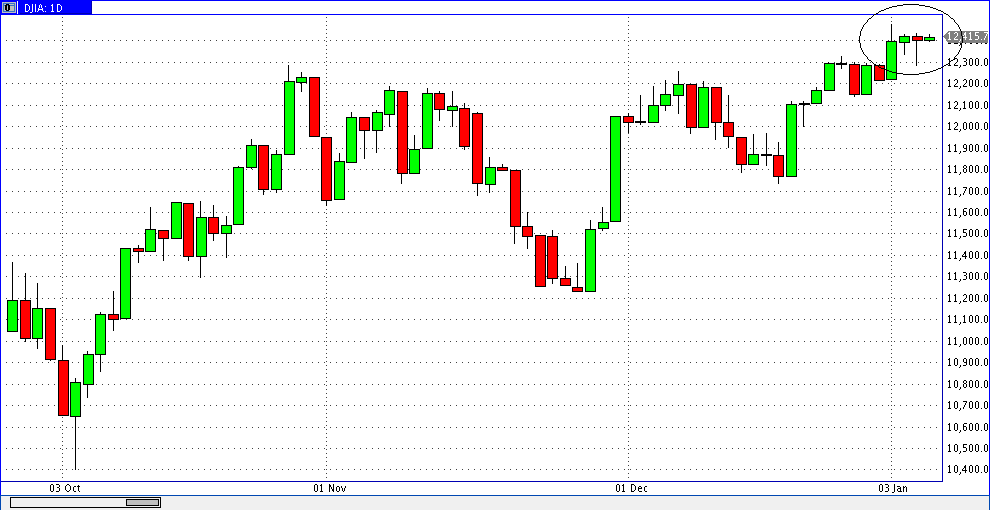Click the 10,400.0 price axis label
Viewport: 990px width, 510px height.
968,470
